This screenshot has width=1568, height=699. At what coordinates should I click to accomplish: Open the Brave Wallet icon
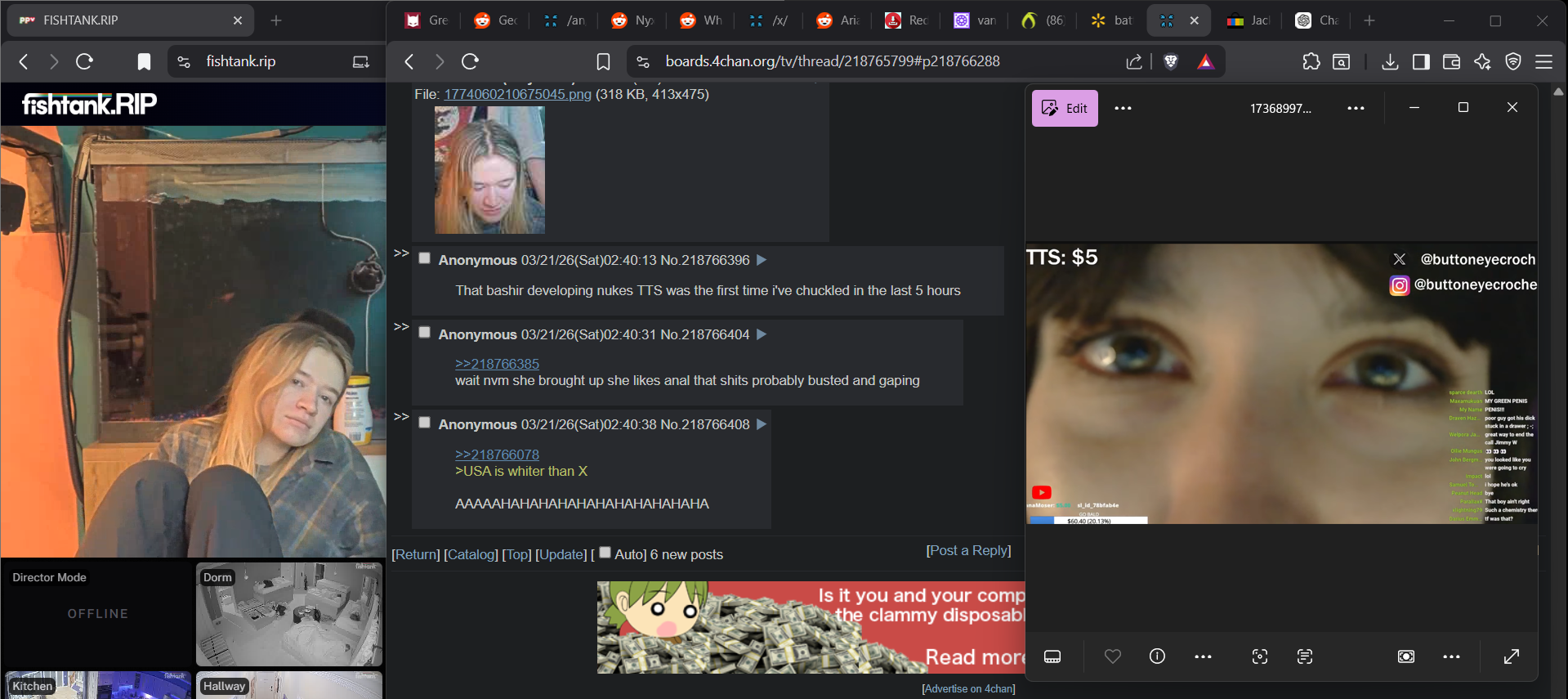coord(1452,61)
